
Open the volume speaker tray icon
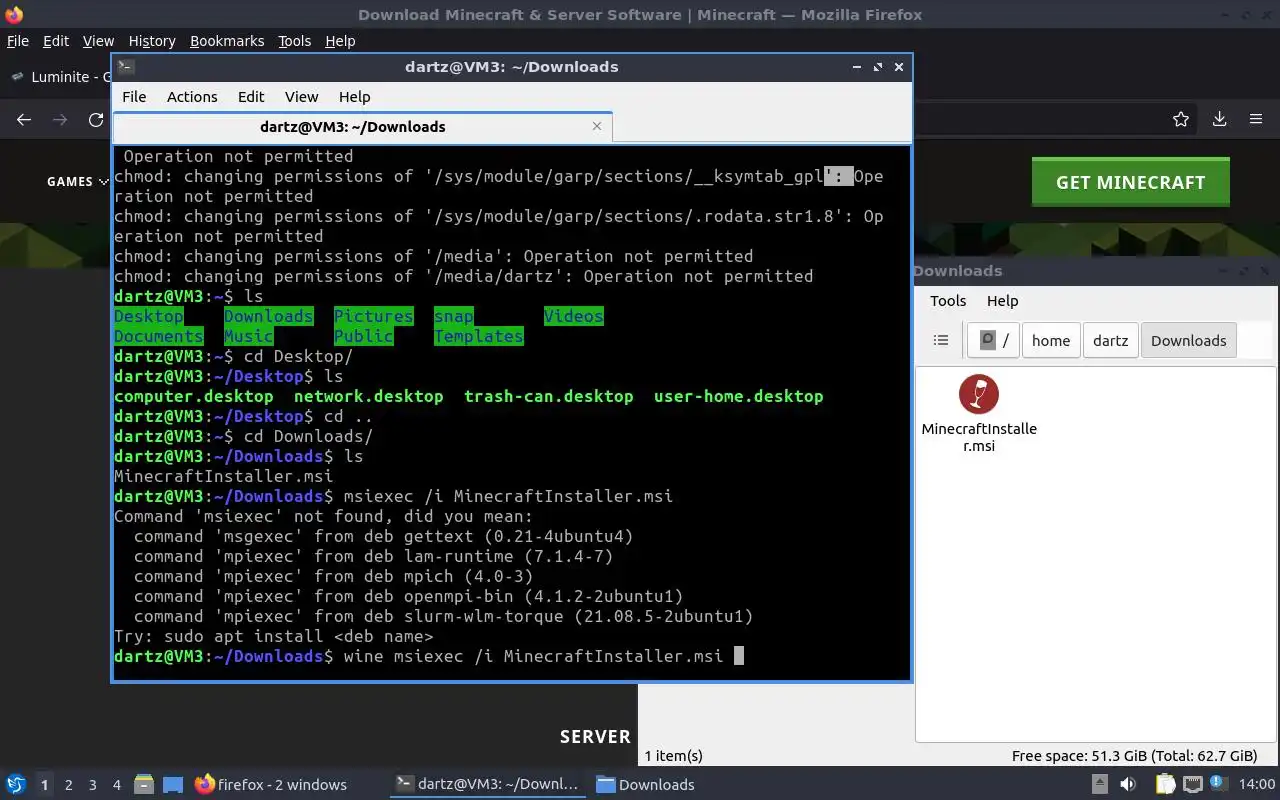point(1130,784)
